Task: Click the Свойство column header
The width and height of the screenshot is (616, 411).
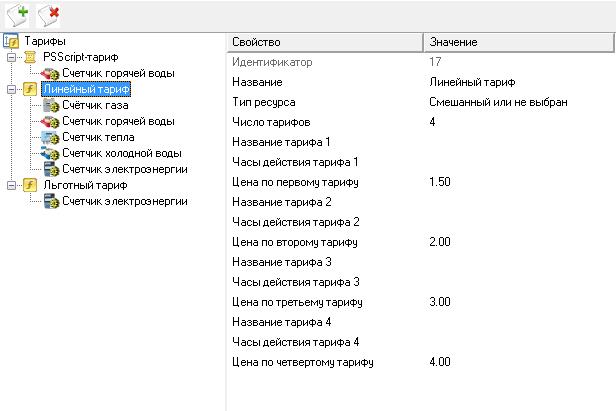Action: click(325, 42)
